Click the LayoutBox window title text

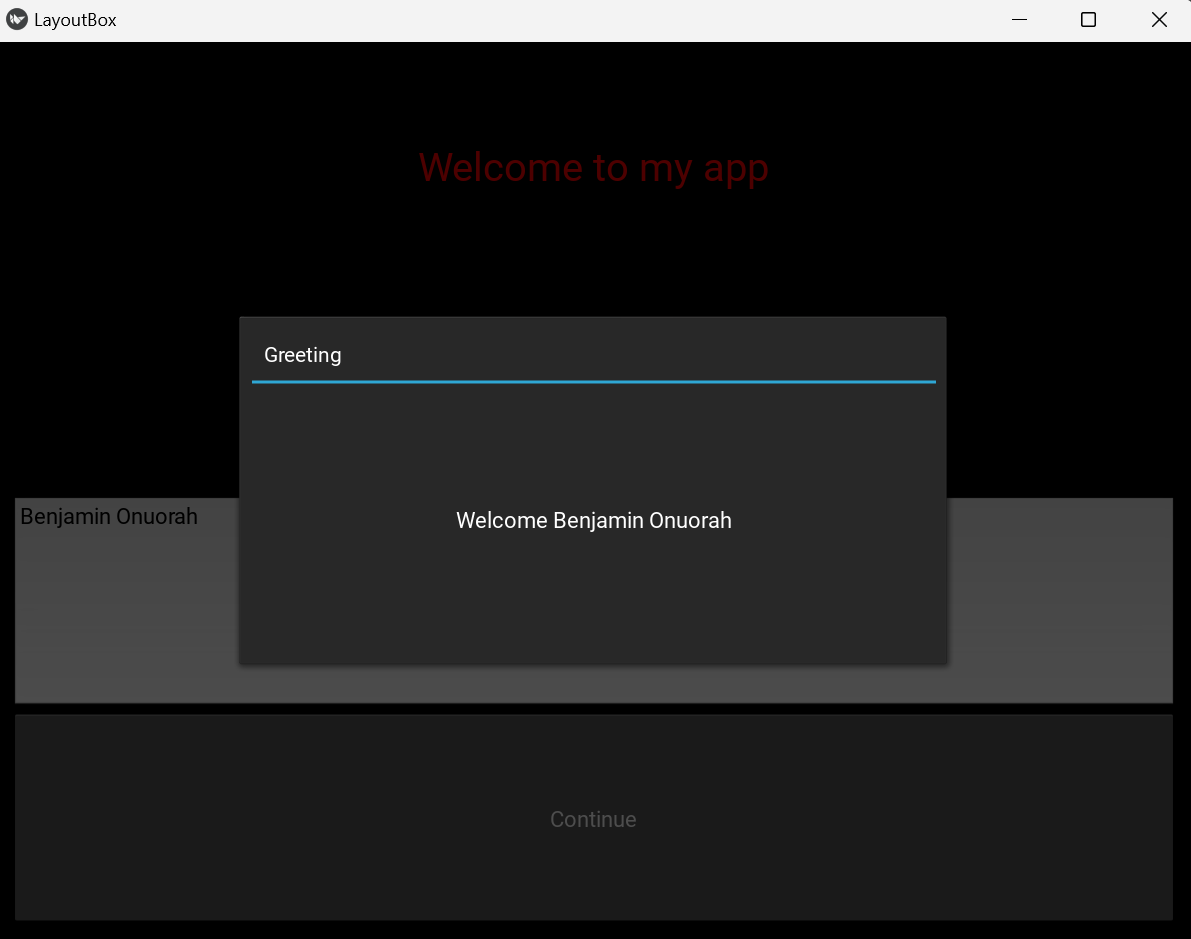point(75,20)
